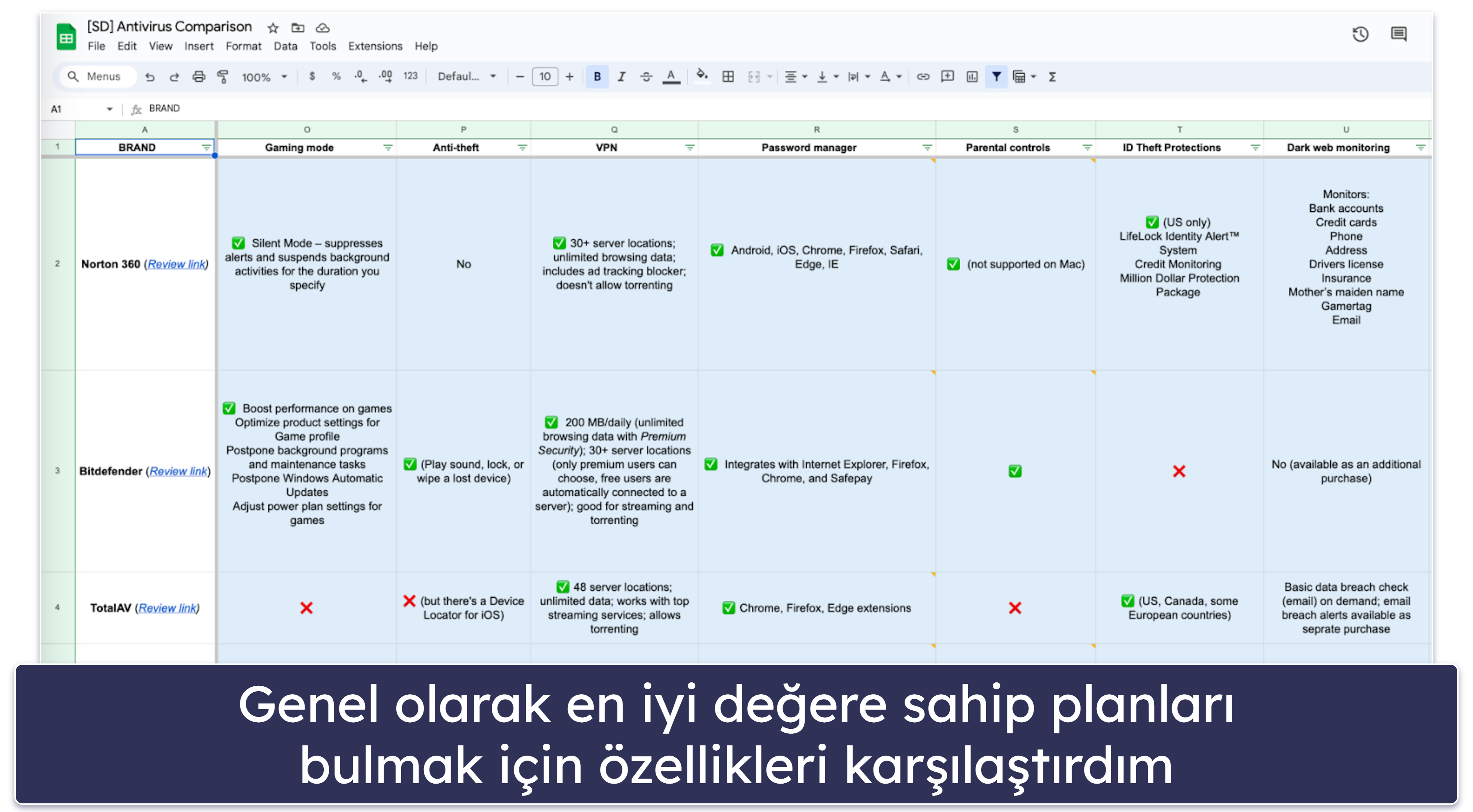Click the Redo arrow
This screenshot has width=1473, height=812.
click(x=175, y=77)
